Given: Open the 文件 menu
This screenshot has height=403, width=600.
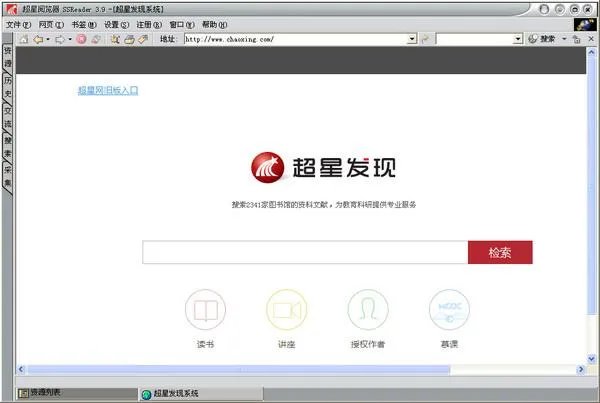Looking at the screenshot, I should coord(18,25).
